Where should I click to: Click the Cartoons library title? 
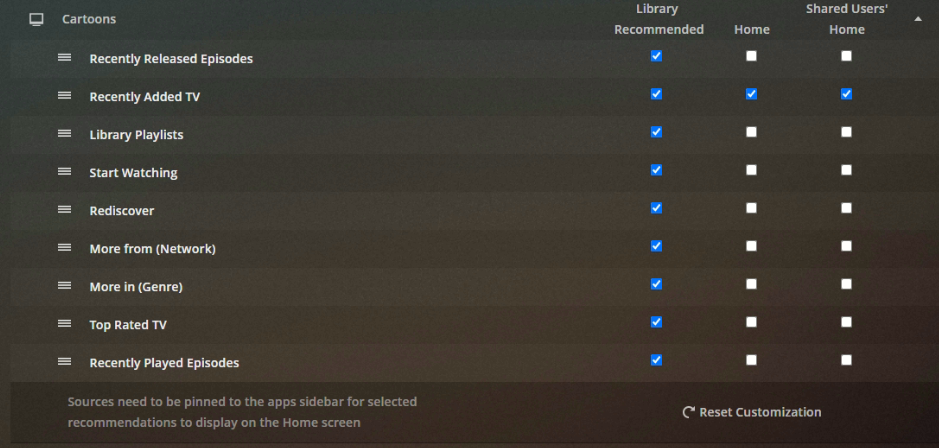[89, 19]
